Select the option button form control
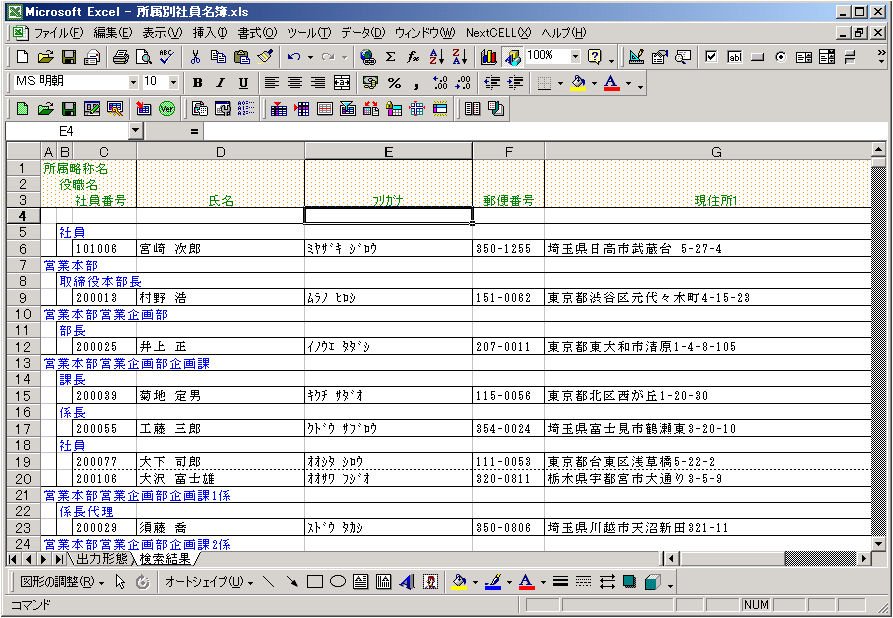The height and width of the screenshot is (618, 893). 780,56
